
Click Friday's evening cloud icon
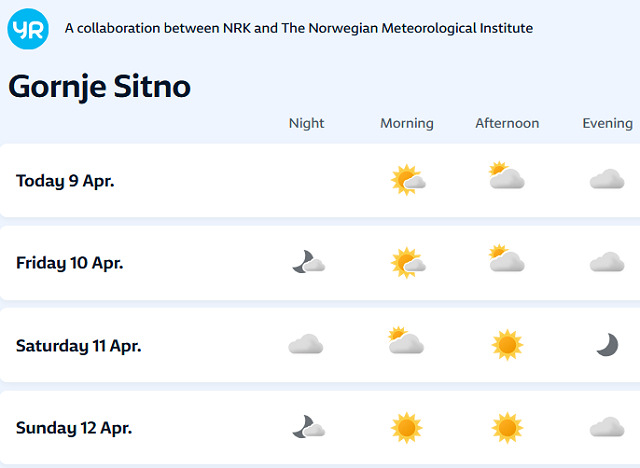tap(607, 262)
